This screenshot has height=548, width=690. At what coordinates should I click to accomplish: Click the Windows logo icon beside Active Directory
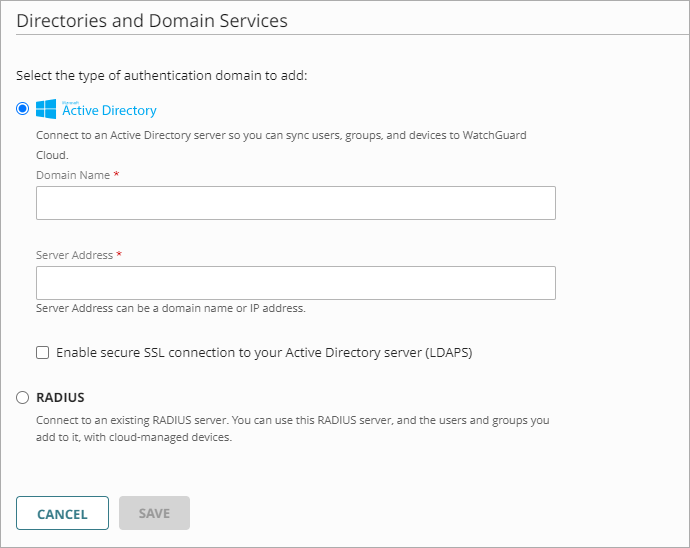(x=46, y=109)
